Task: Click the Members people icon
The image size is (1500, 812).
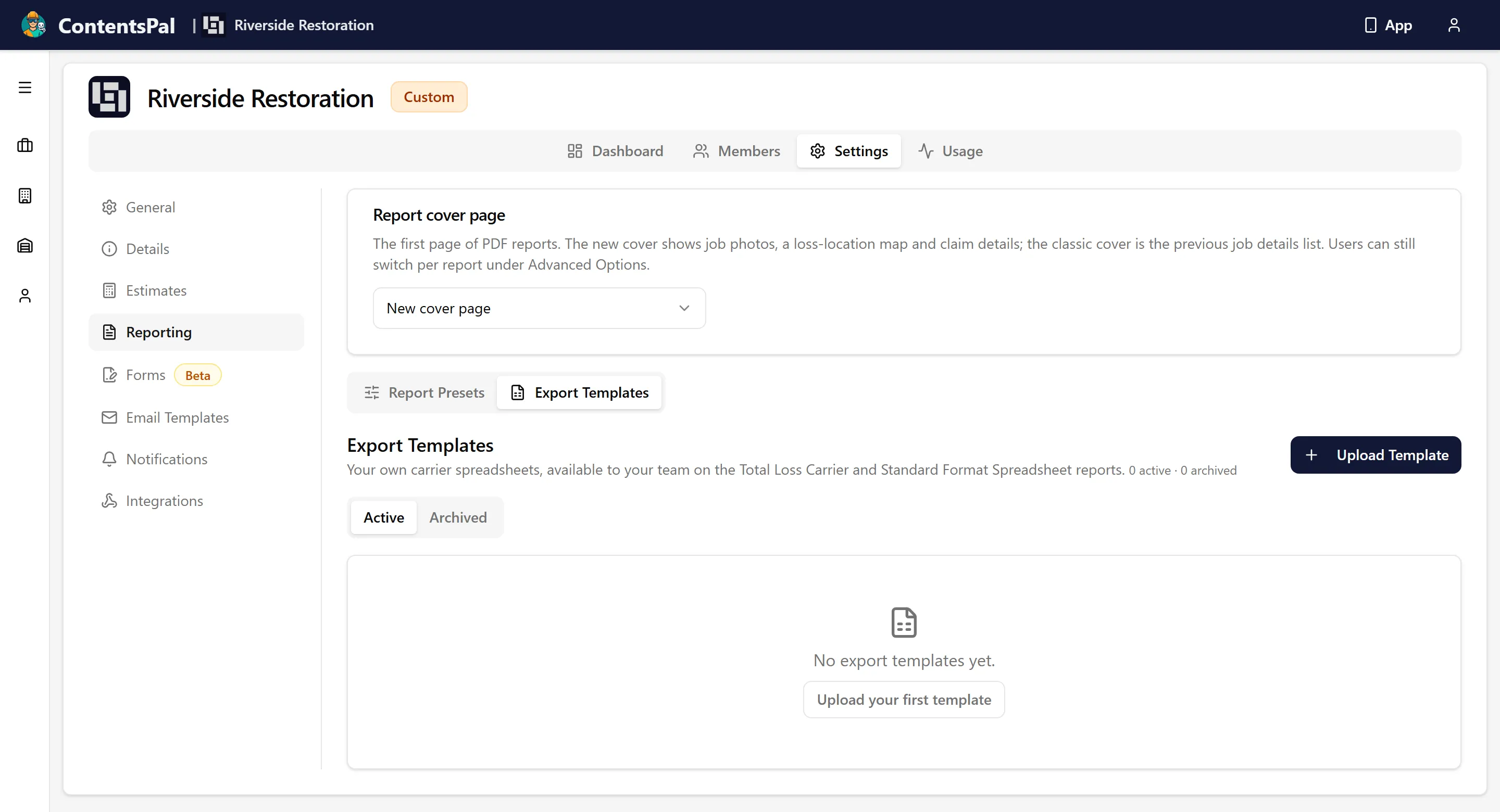Action: 701,151
